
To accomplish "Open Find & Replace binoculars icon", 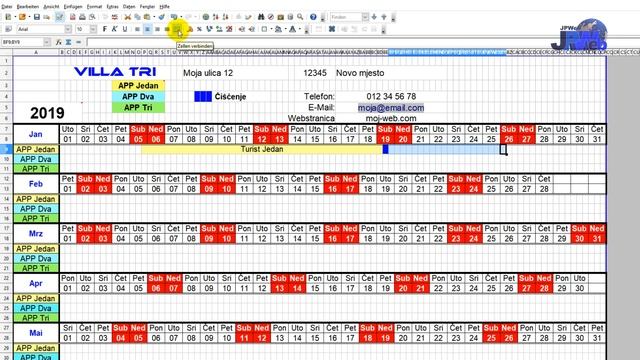I will (x=261, y=17).
